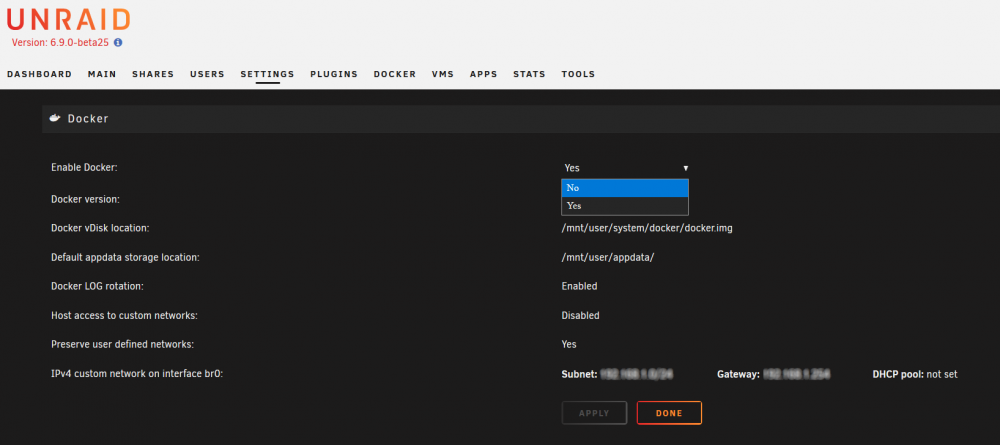Go to the Tools tab

(578, 74)
